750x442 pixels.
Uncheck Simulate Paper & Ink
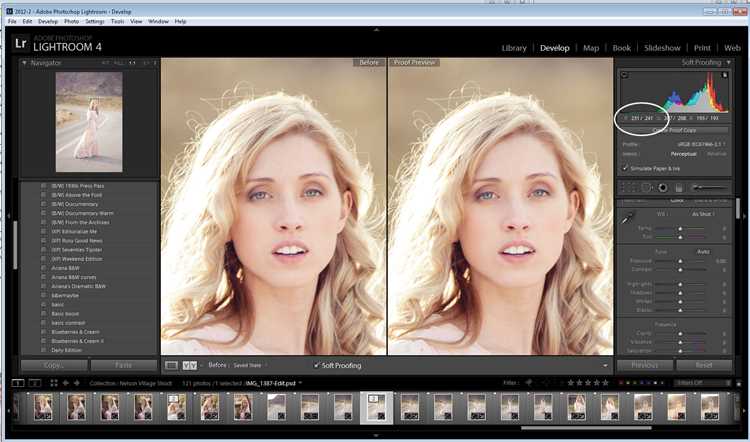coord(625,168)
